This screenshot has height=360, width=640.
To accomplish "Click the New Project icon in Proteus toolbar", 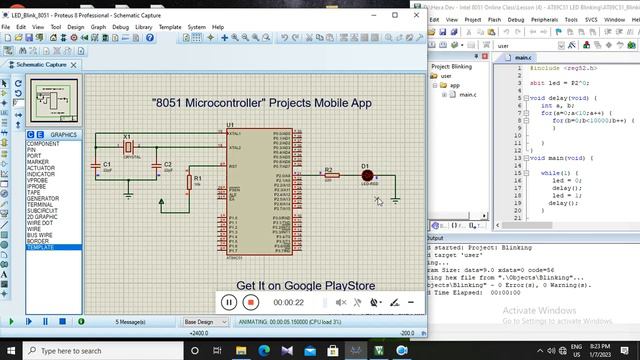I will coord(8,38).
